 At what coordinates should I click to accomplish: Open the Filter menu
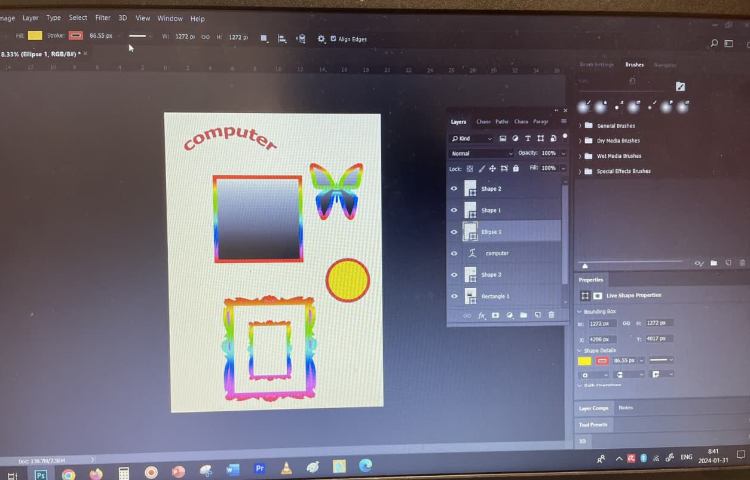[x=102, y=17]
